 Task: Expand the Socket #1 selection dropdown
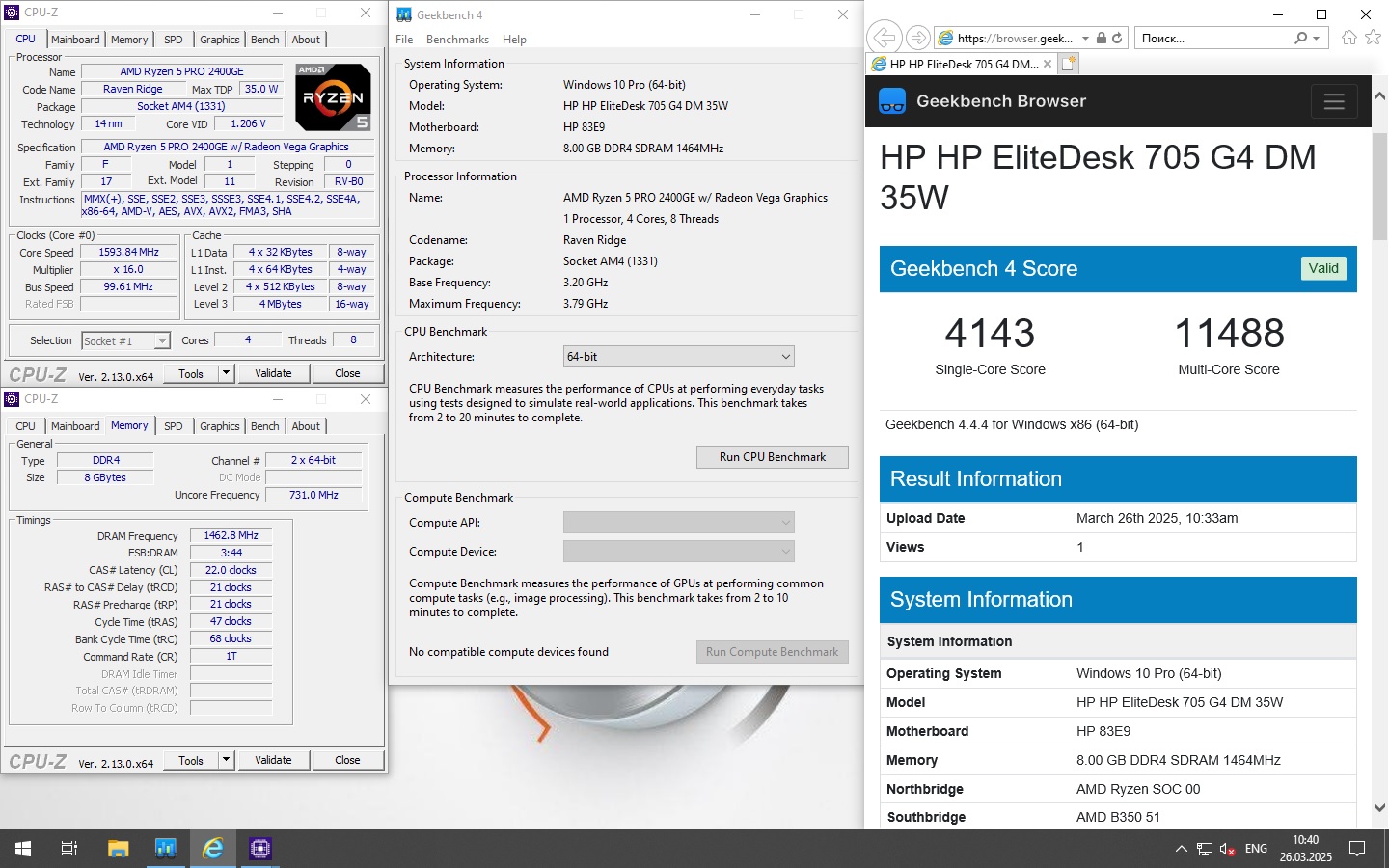[162, 341]
